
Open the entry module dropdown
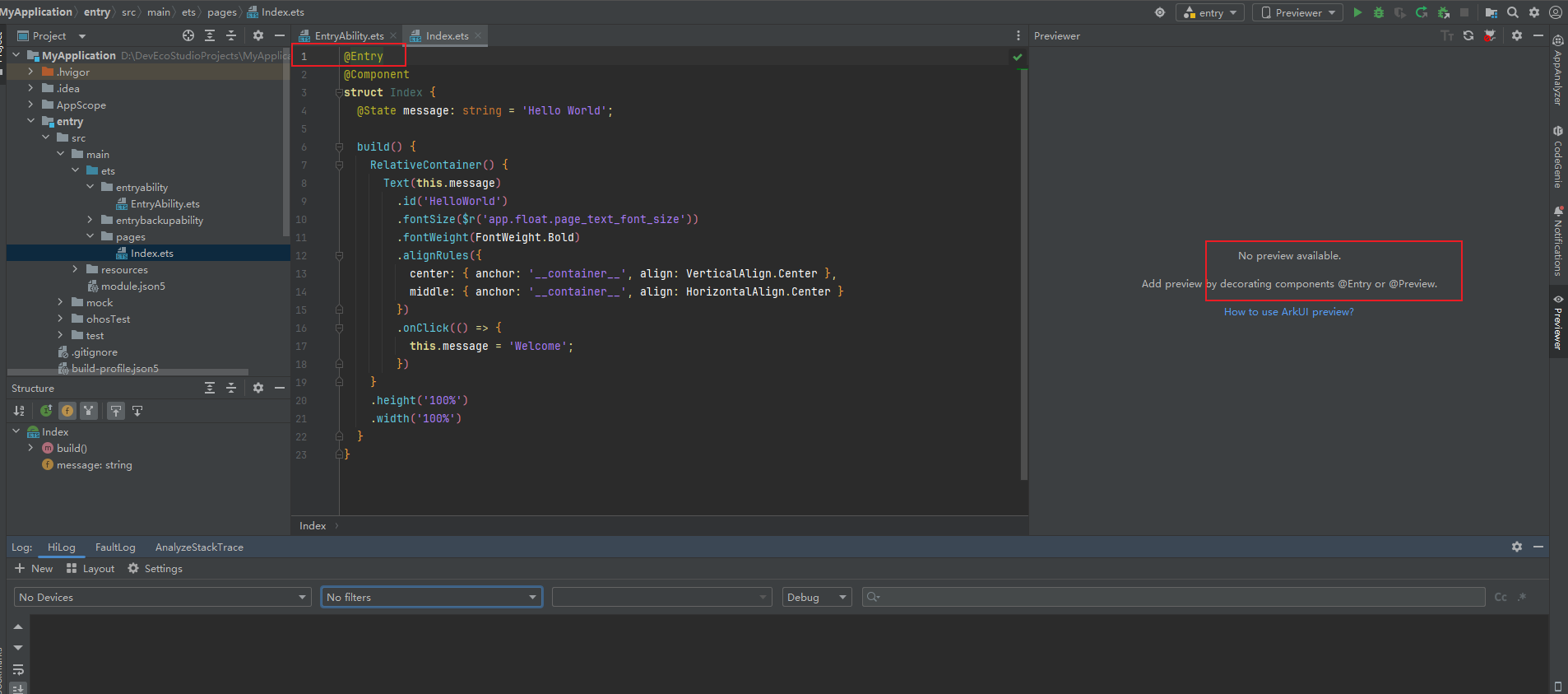click(x=1210, y=12)
